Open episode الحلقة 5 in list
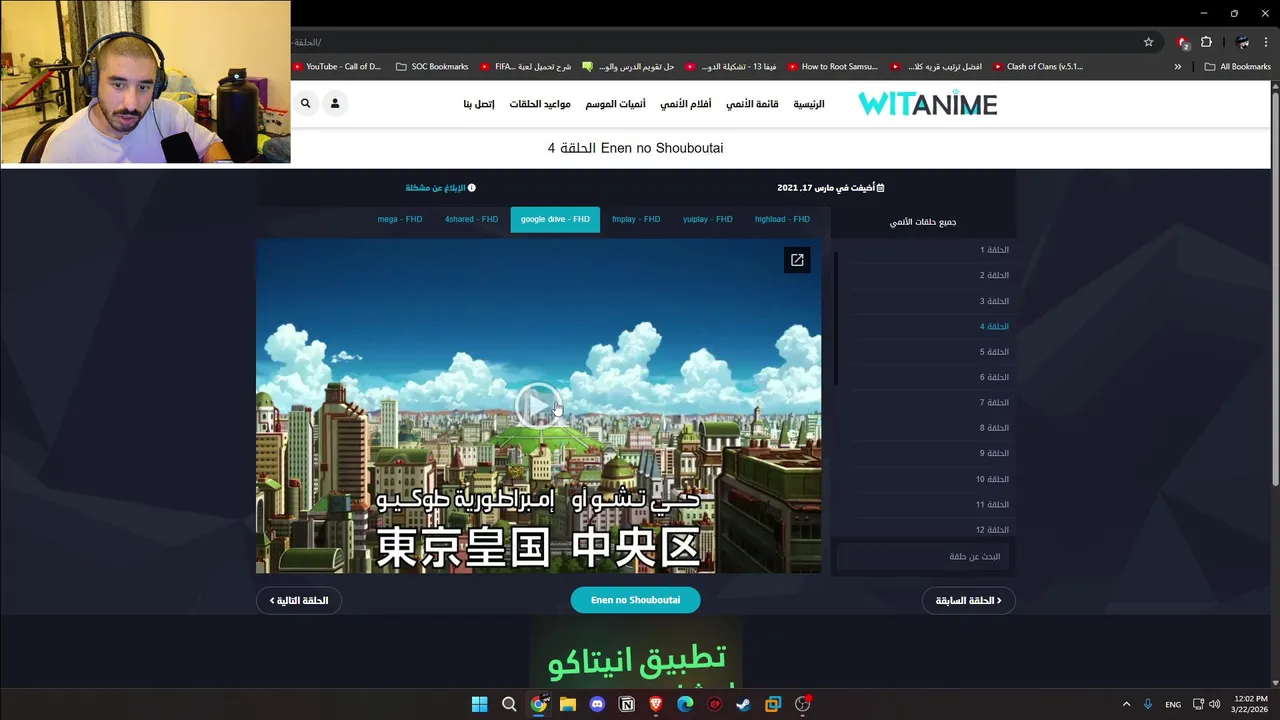 (994, 352)
